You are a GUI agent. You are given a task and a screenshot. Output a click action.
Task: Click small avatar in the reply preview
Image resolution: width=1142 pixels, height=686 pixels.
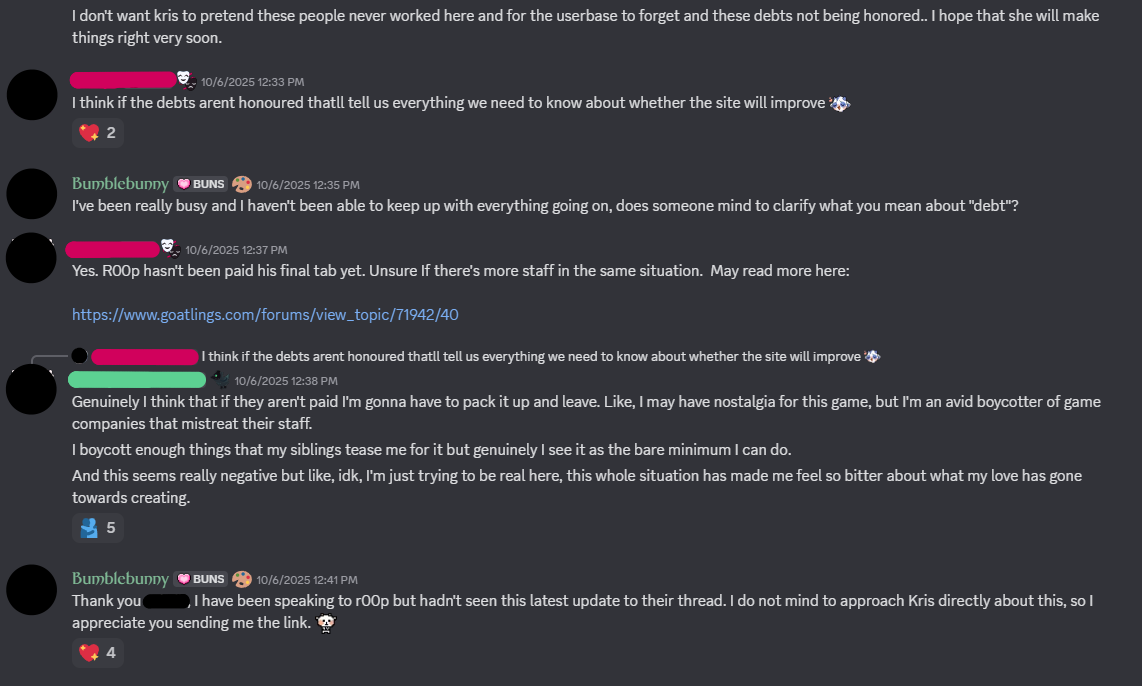(x=79, y=356)
